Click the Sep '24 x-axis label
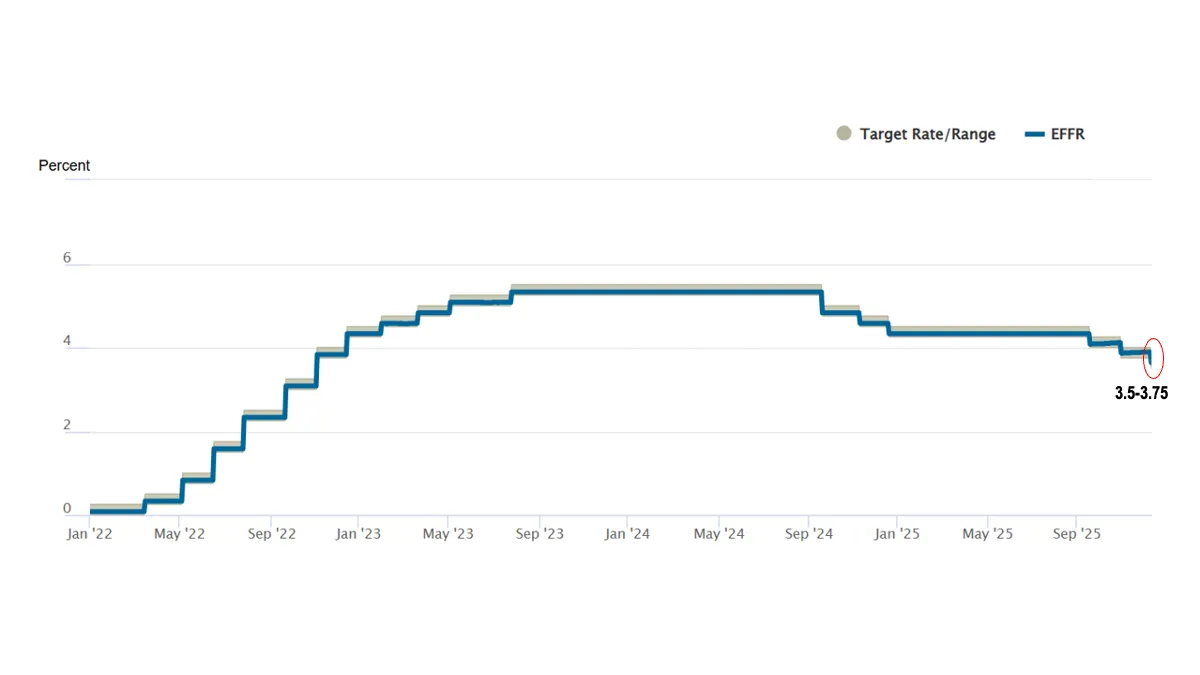1200x675 pixels. click(809, 534)
